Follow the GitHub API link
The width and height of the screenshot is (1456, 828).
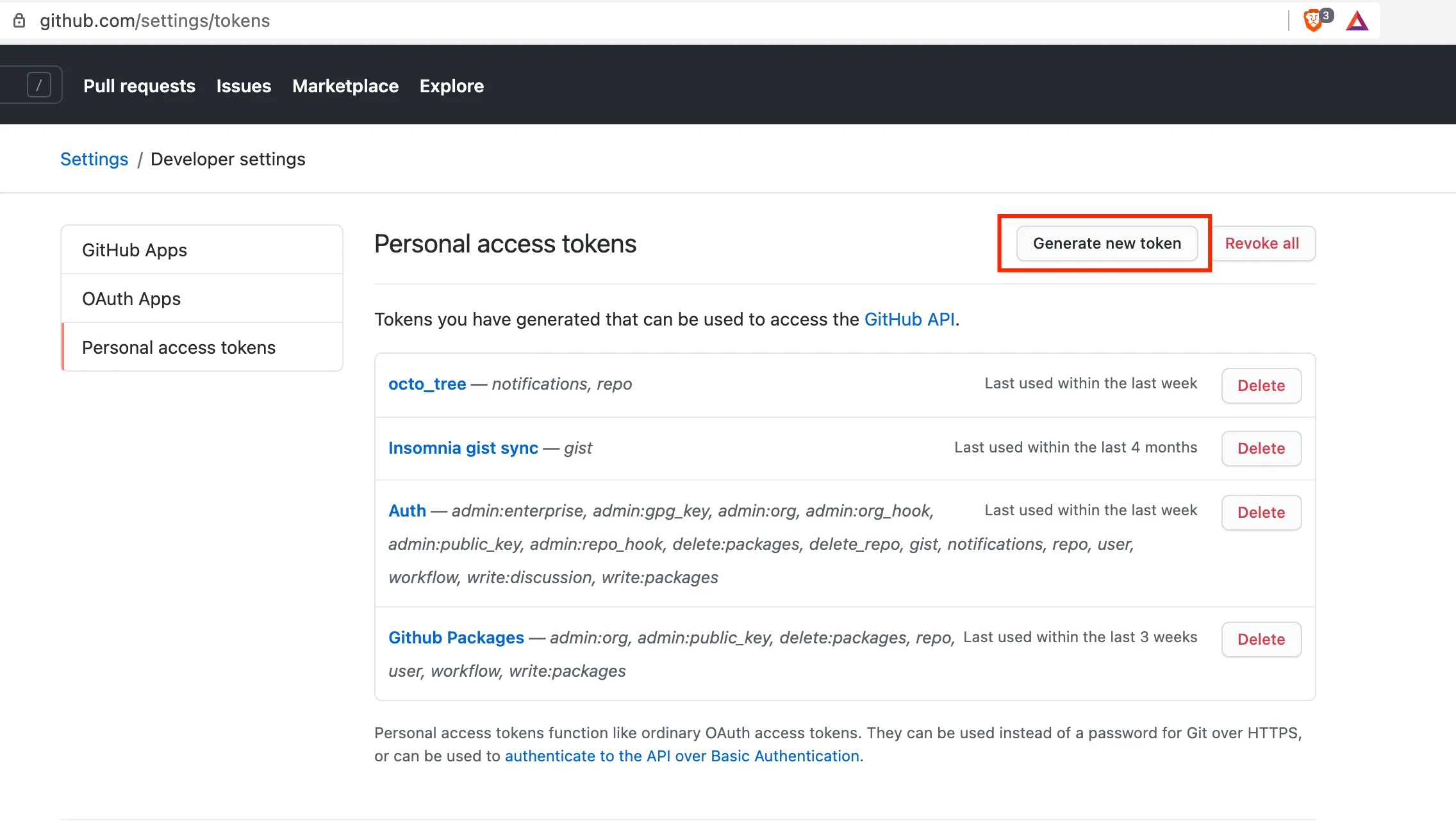(909, 319)
